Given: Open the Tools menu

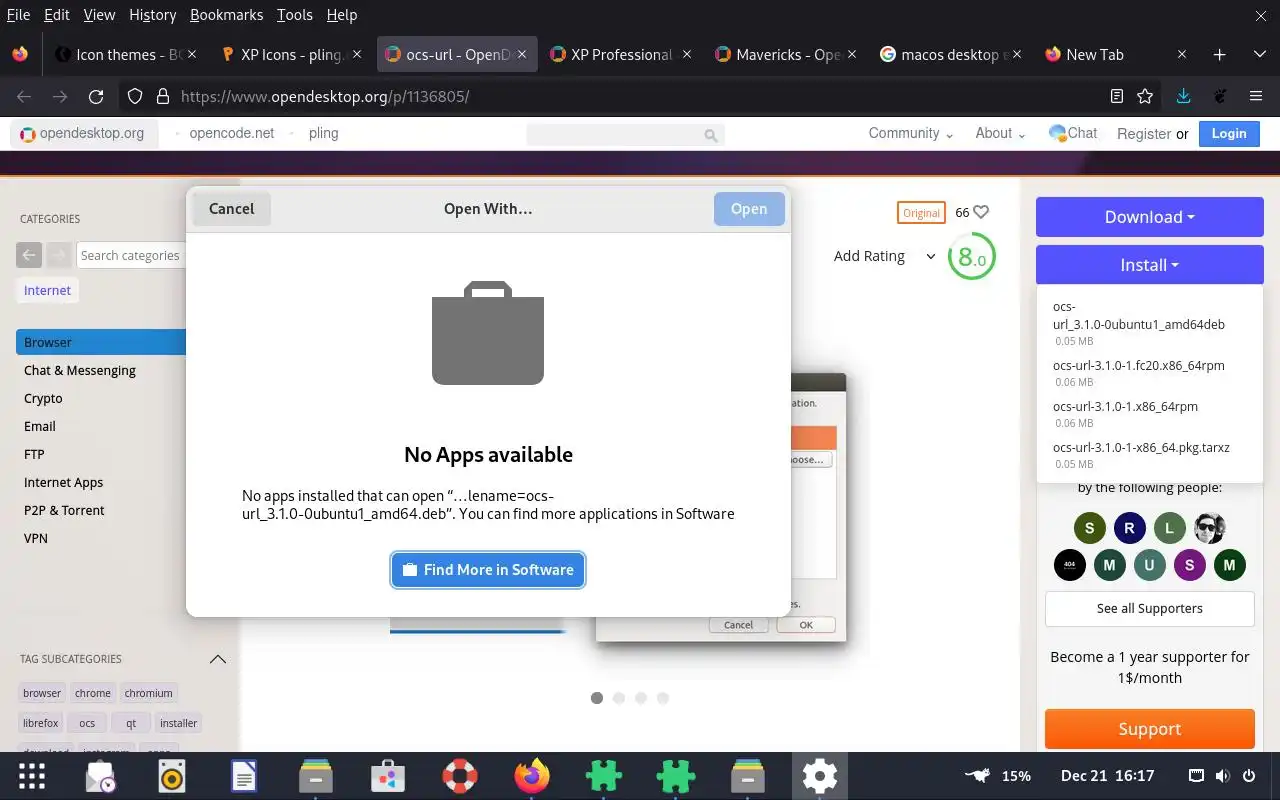Looking at the screenshot, I should pyautogui.click(x=295, y=15).
